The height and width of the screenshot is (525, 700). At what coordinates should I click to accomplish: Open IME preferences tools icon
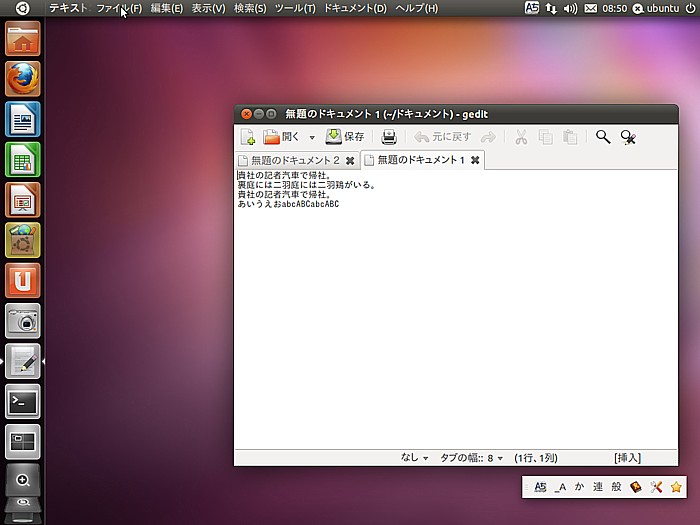[656, 487]
